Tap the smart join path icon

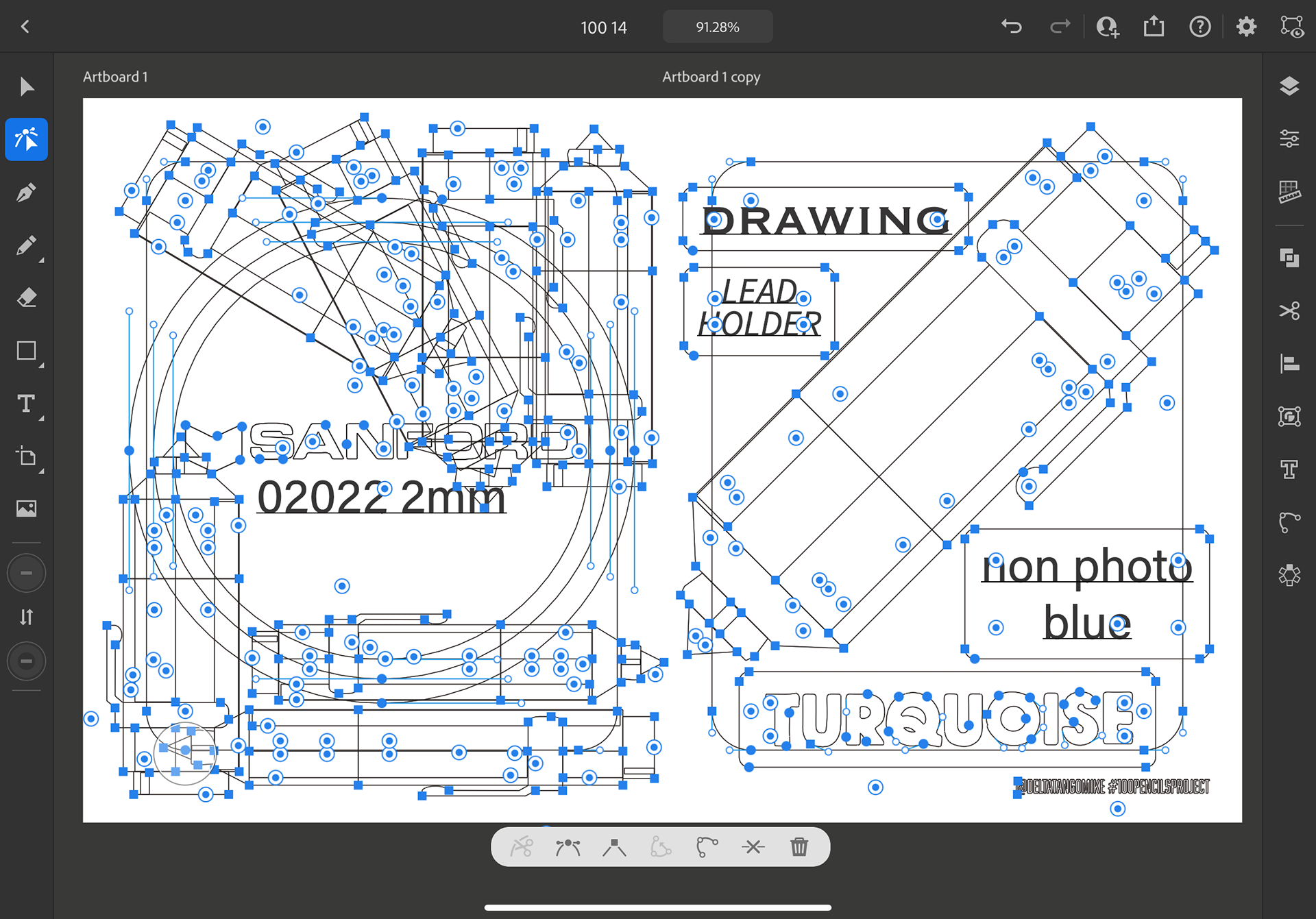coord(707,847)
